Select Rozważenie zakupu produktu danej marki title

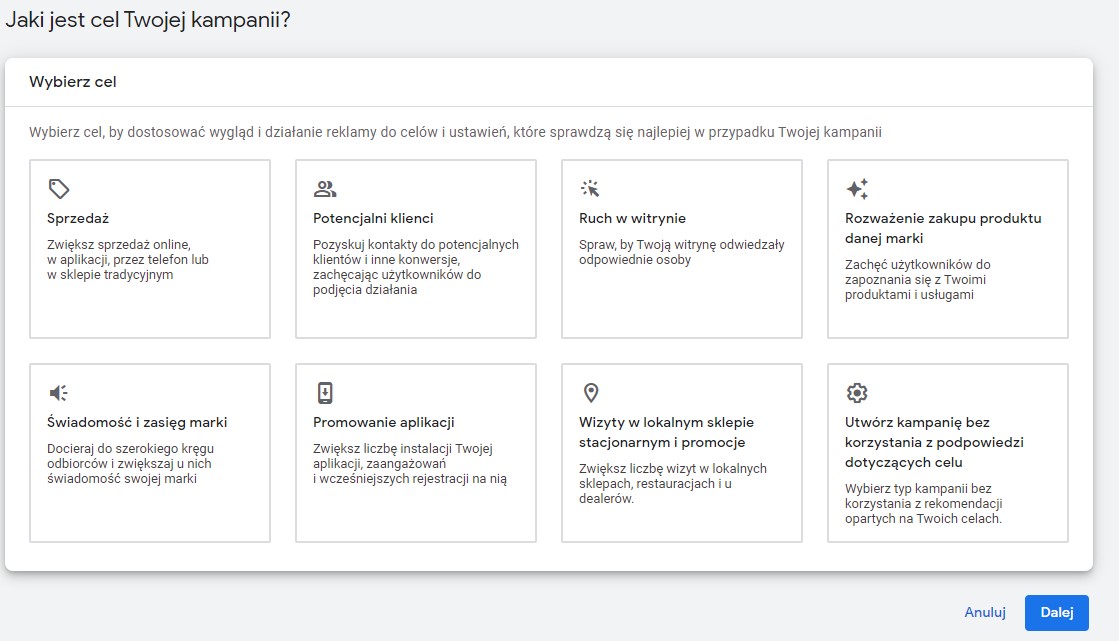tap(943, 228)
